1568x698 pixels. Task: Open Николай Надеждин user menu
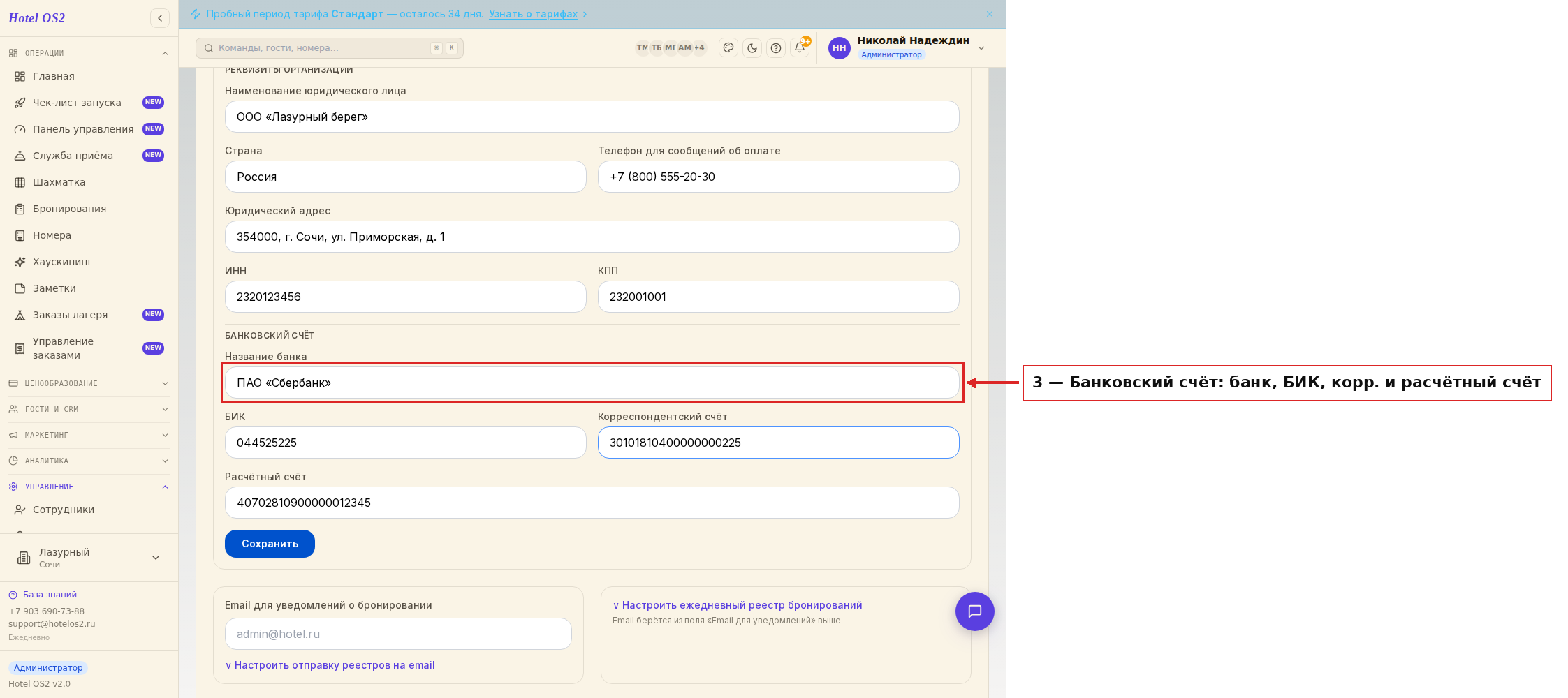point(907,47)
